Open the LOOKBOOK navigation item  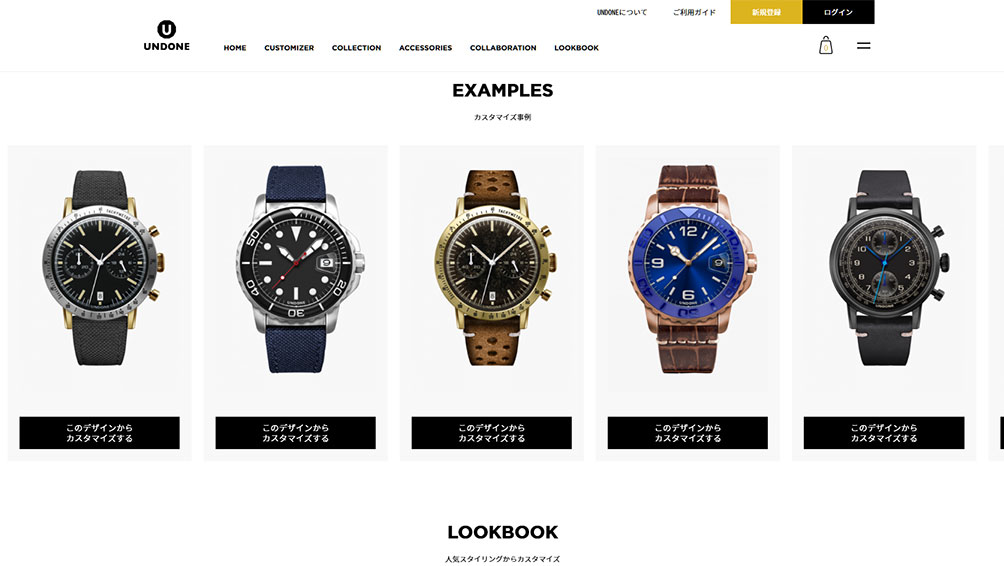click(576, 48)
